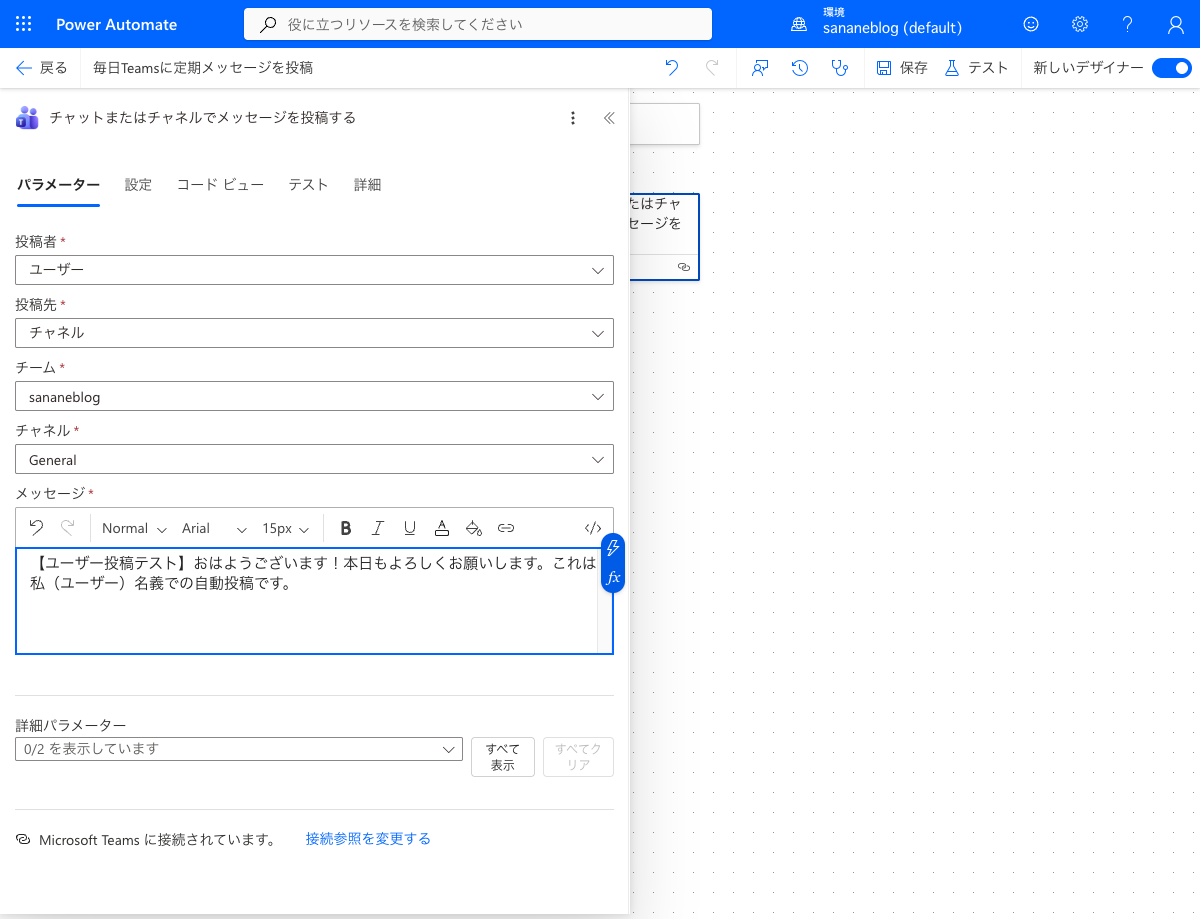This screenshot has width=1200, height=919.
Task: Open the background highlight color picker
Action: tap(474, 528)
